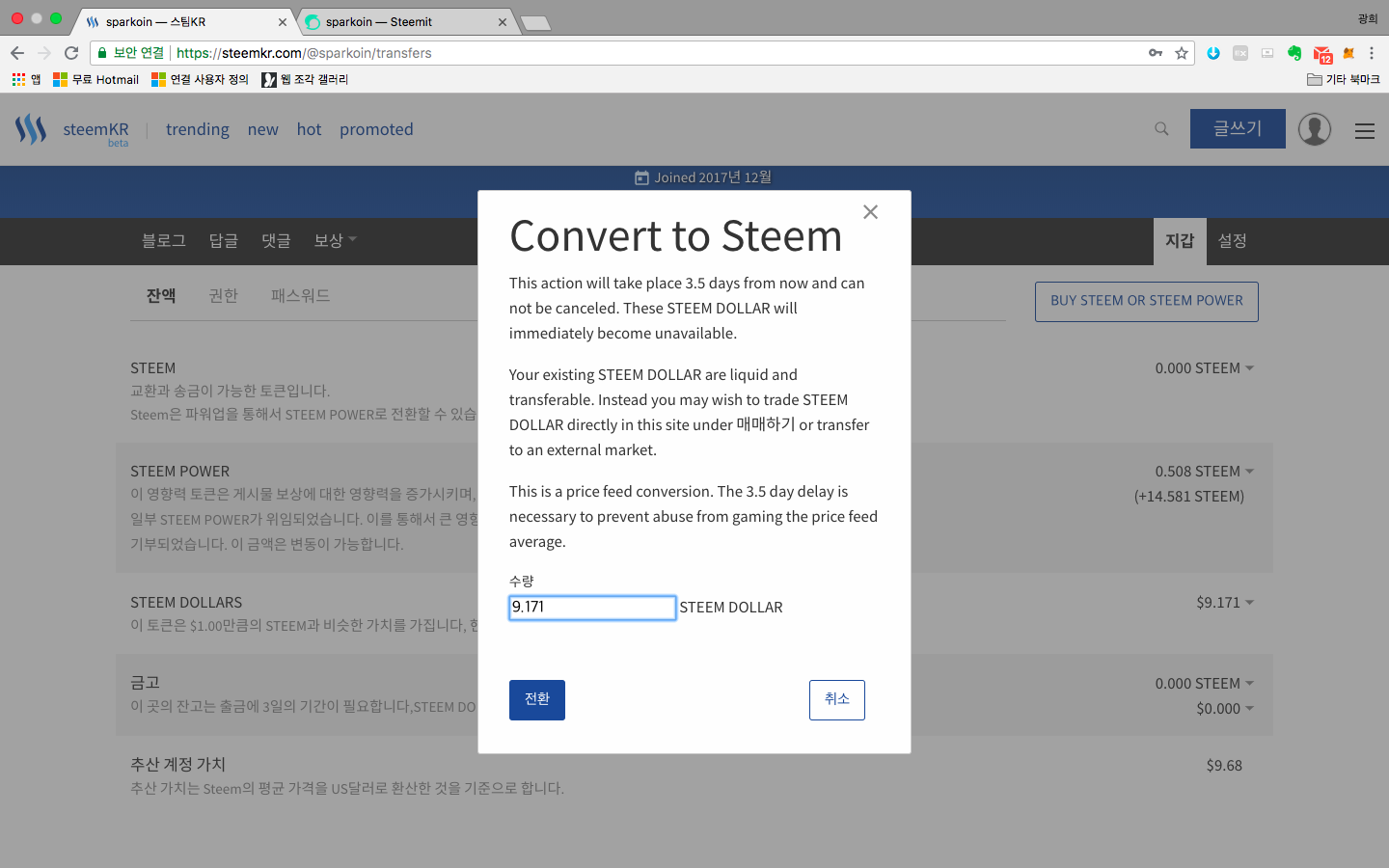
Task: Open the 기타 북마크 folder
Action: 1344,79
